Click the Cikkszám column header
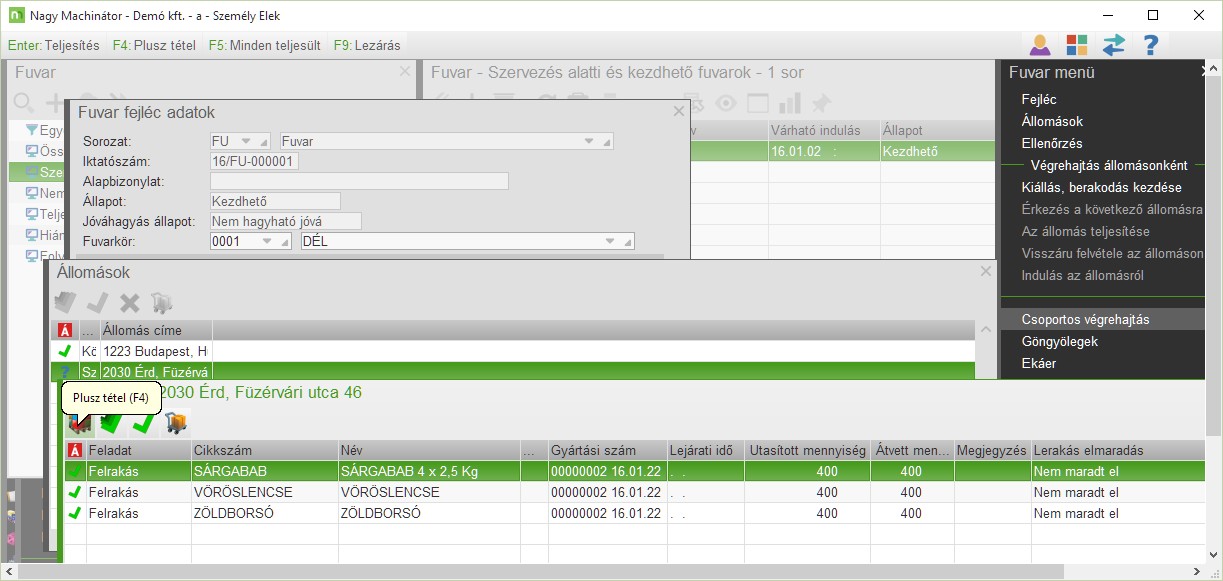This screenshot has width=1223, height=581. point(264,450)
